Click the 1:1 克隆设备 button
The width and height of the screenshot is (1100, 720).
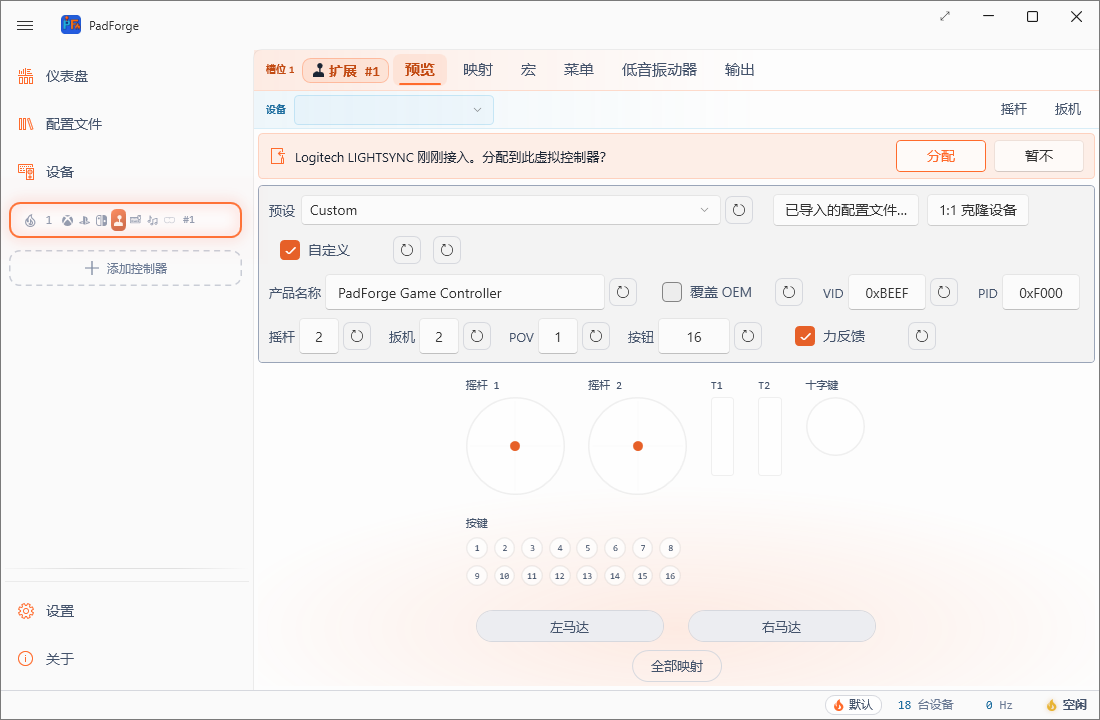[x=978, y=210]
